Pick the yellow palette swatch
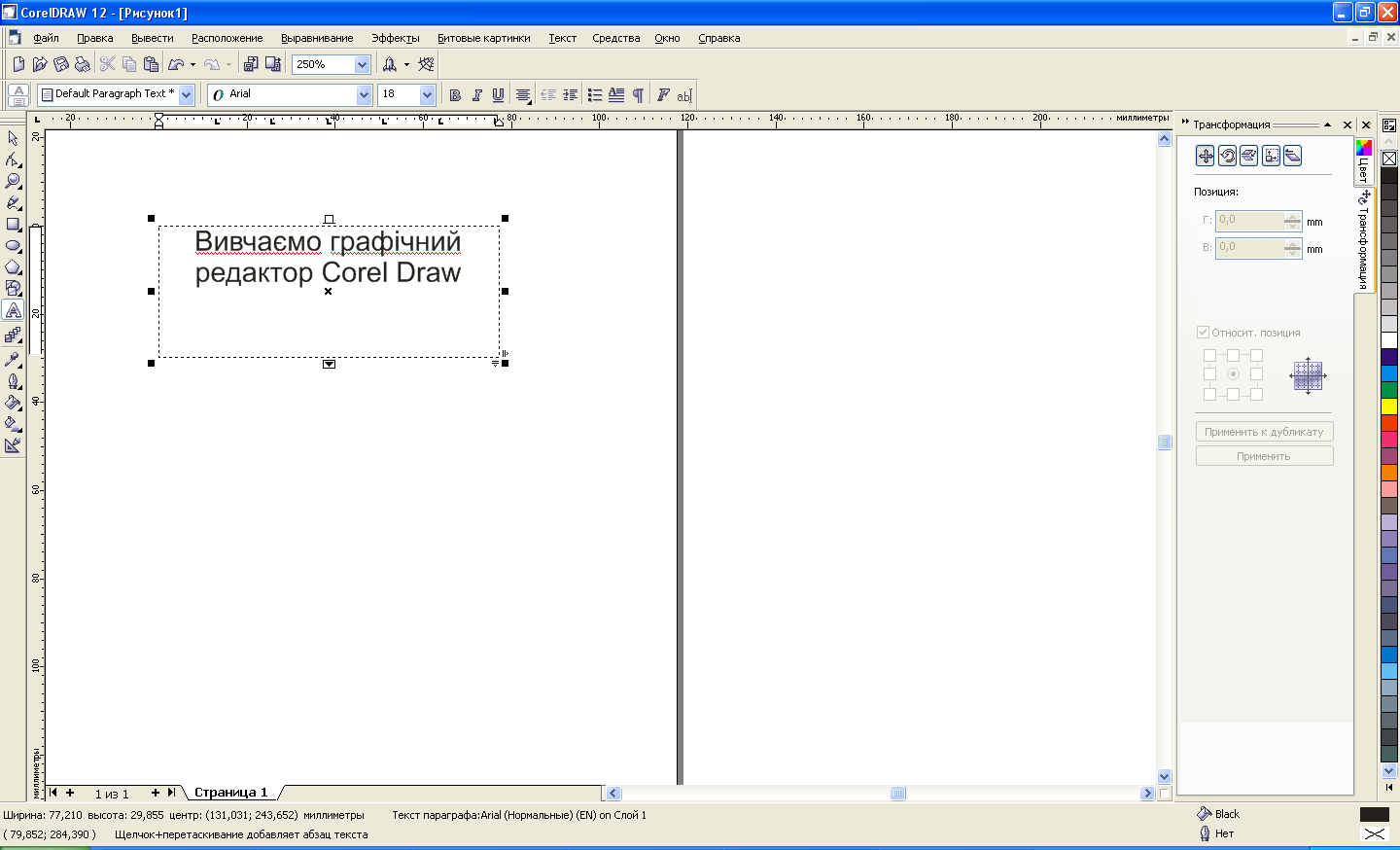Image resolution: width=1400 pixels, height=850 pixels. tap(1389, 406)
